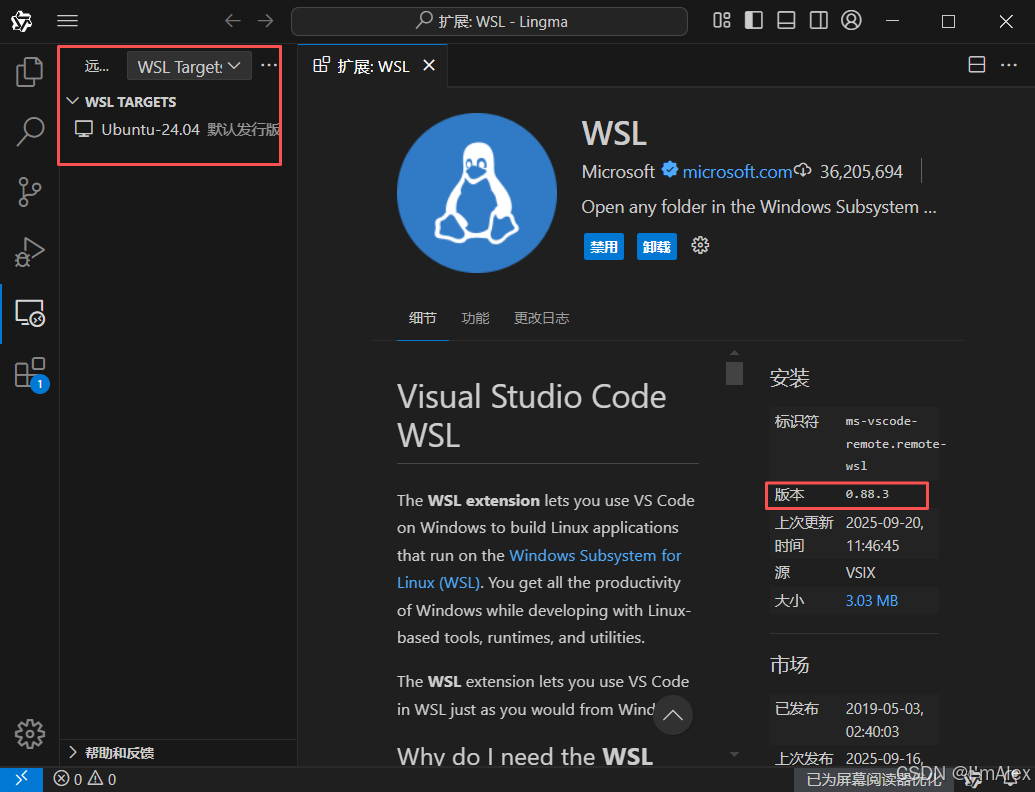Viewport: 1035px width, 792px height.
Task: Open the hamburger application menu
Action: point(67,21)
